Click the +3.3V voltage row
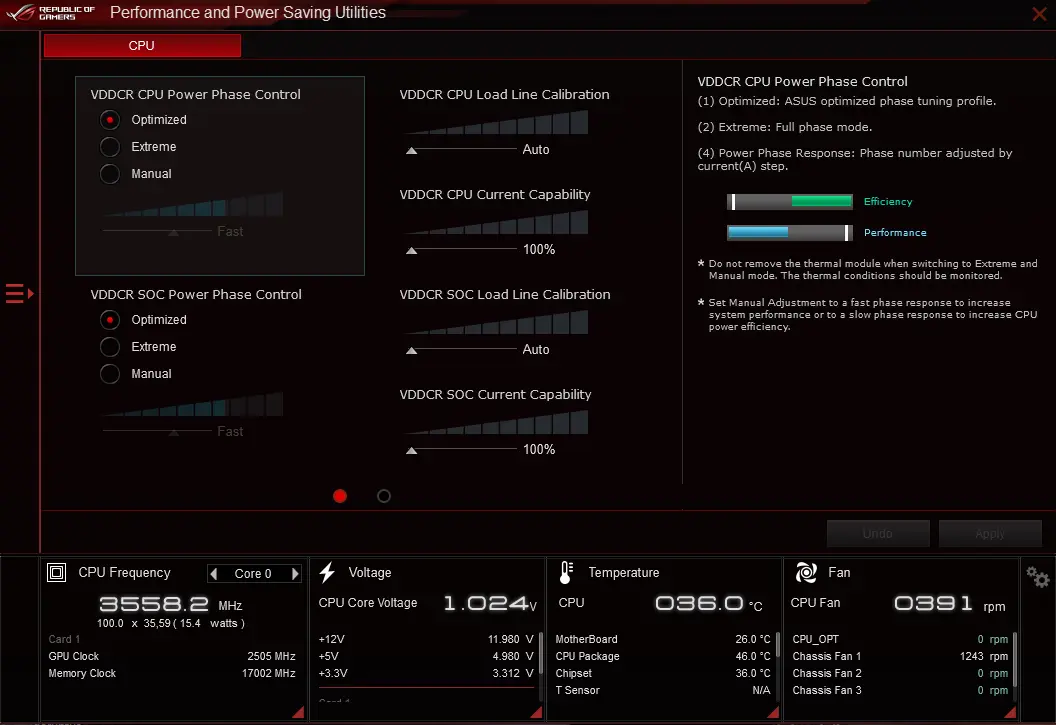1056x725 pixels. [426, 673]
